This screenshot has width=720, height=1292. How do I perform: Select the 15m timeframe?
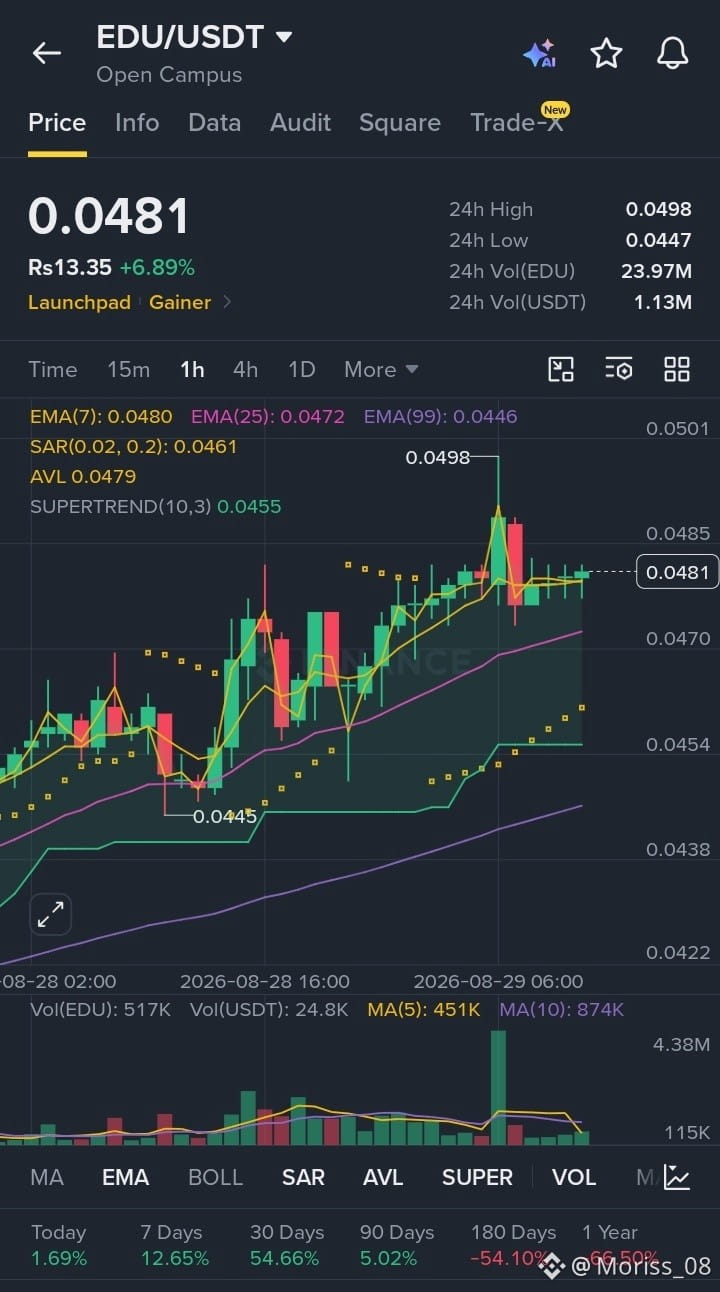pos(128,369)
